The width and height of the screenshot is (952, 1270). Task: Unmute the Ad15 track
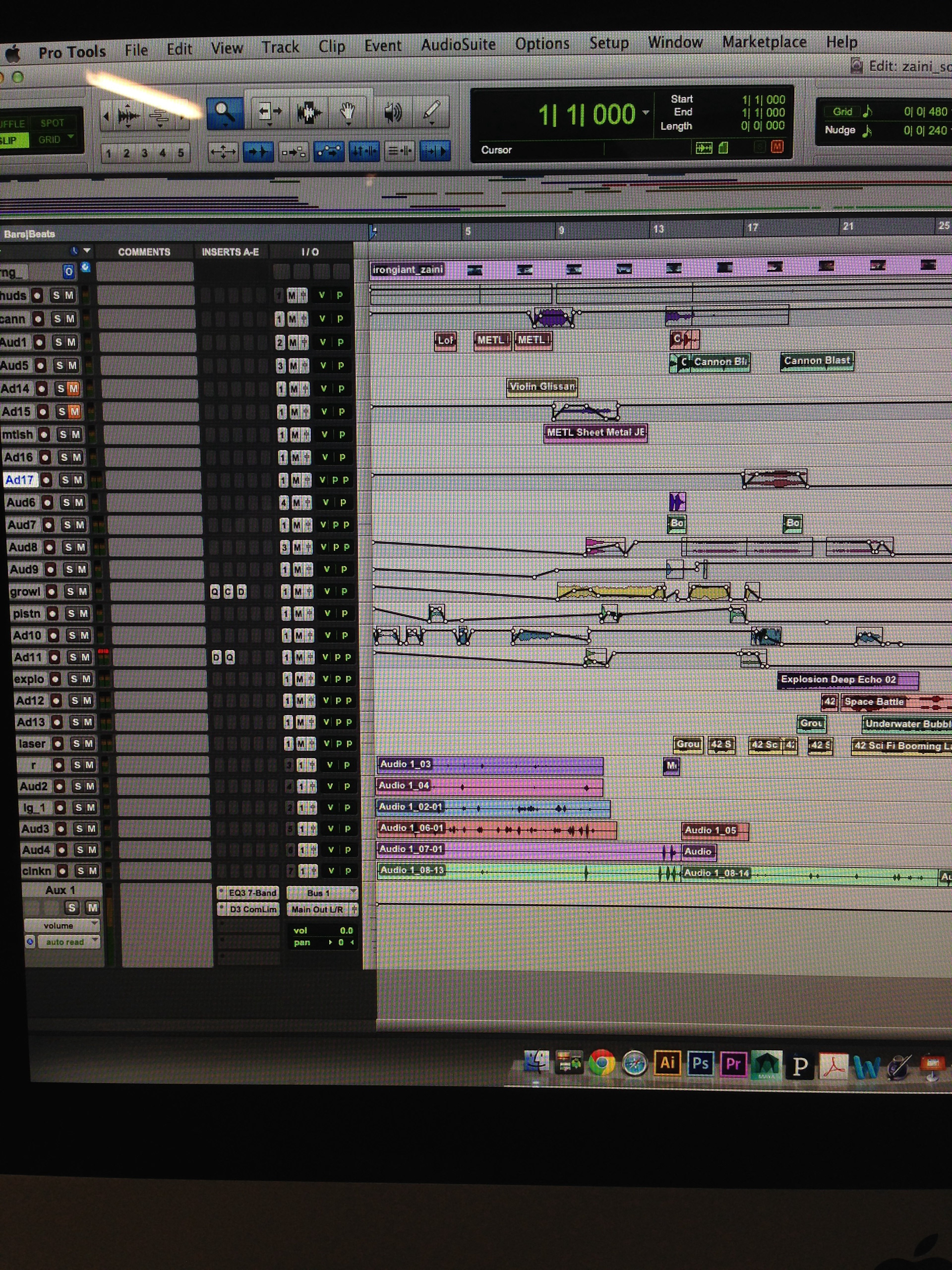click(x=74, y=412)
